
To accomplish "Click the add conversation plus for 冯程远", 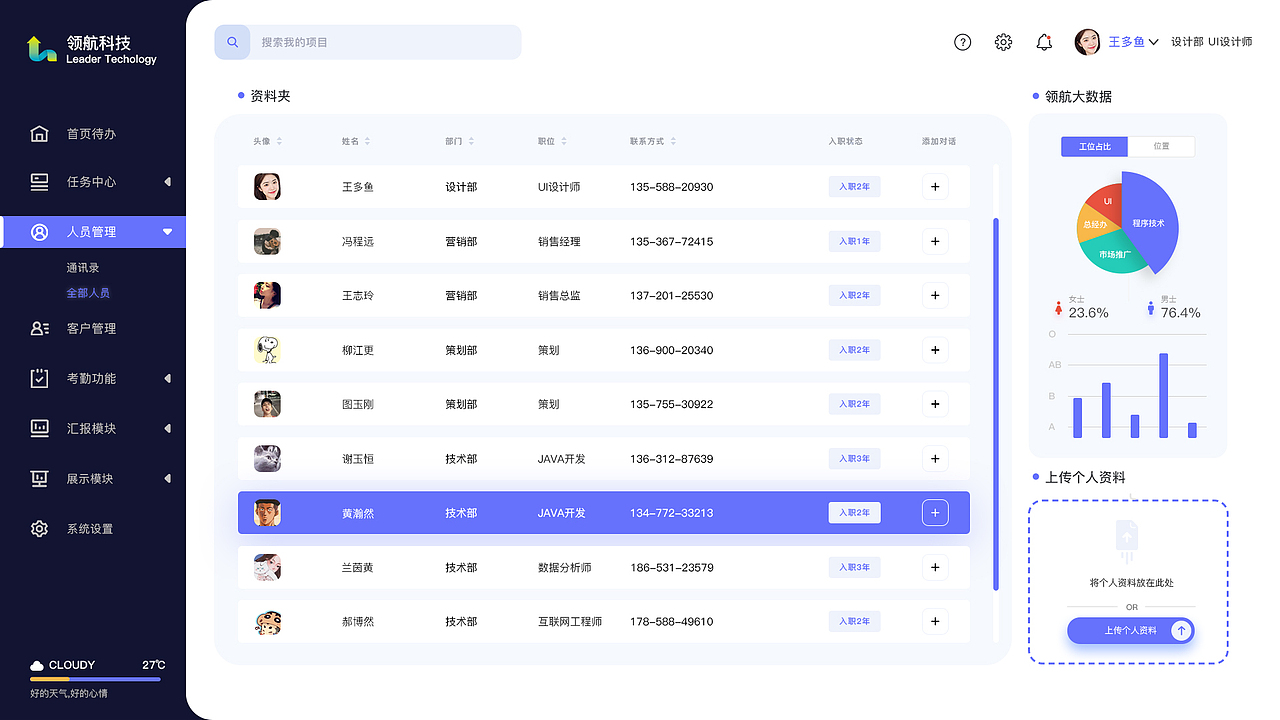I will tap(934, 241).
